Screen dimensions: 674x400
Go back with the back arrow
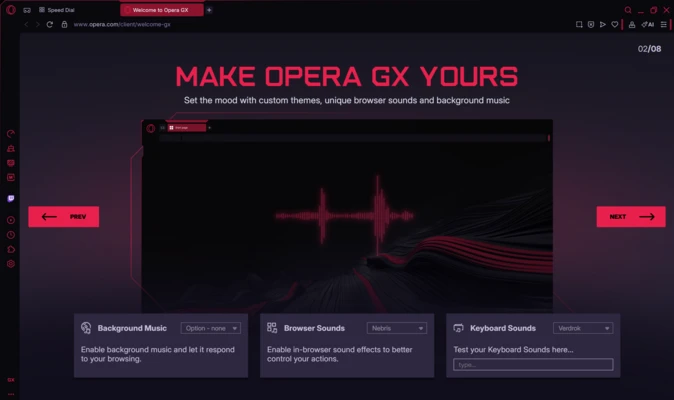tap(27, 24)
